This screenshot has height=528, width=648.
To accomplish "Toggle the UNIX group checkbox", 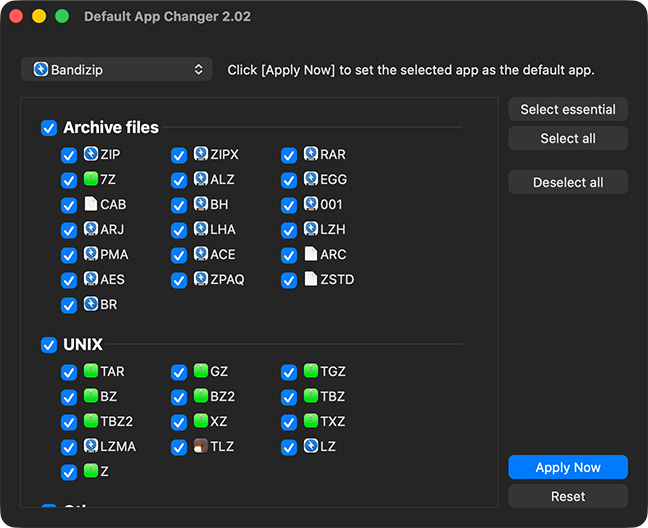I will coord(49,345).
